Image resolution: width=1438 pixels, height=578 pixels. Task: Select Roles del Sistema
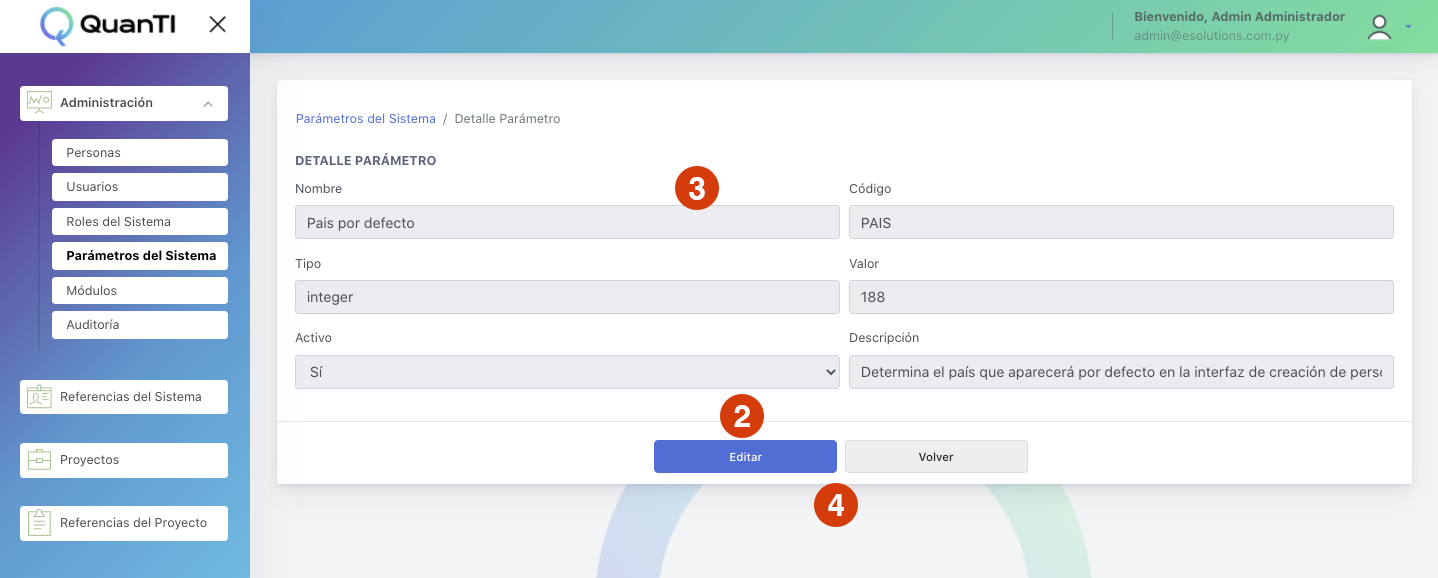click(x=140, y=222)
